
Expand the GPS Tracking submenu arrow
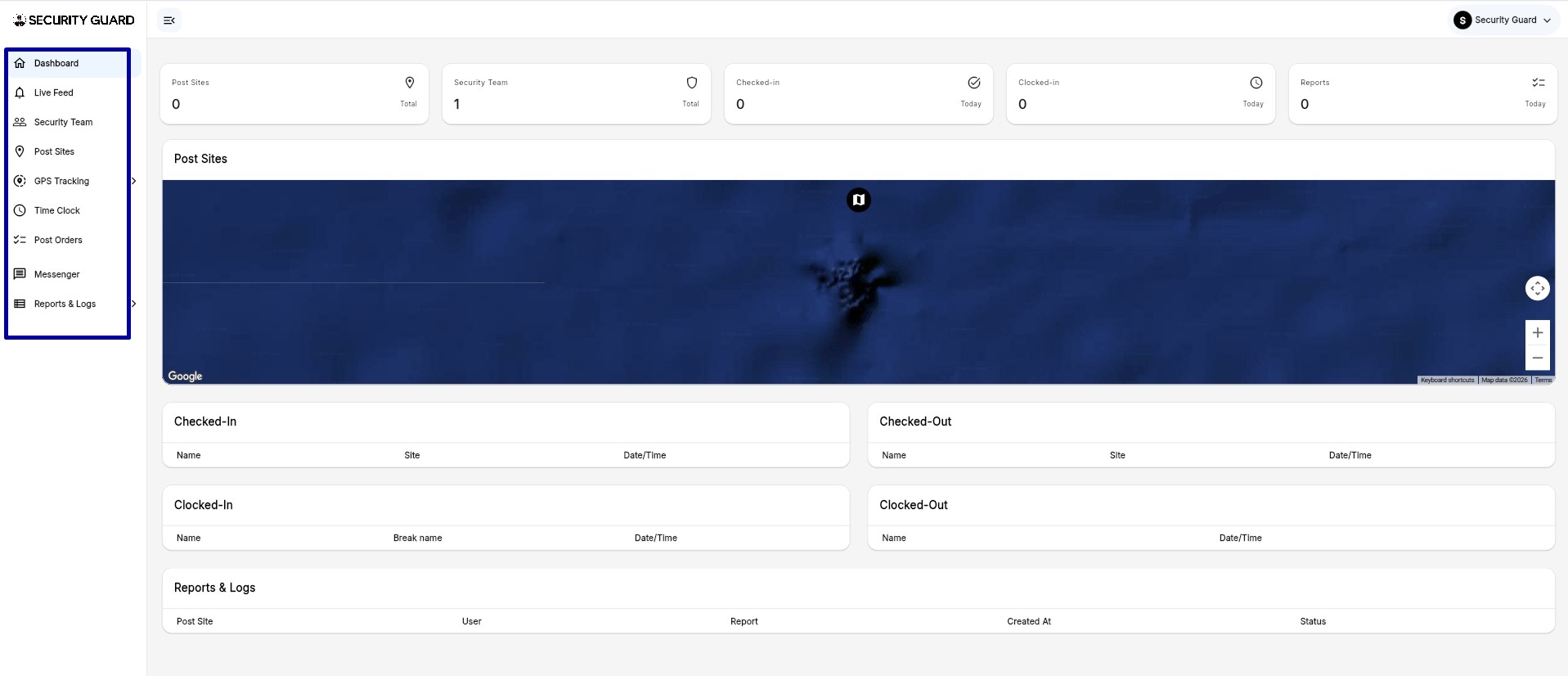tap(134, 181)
